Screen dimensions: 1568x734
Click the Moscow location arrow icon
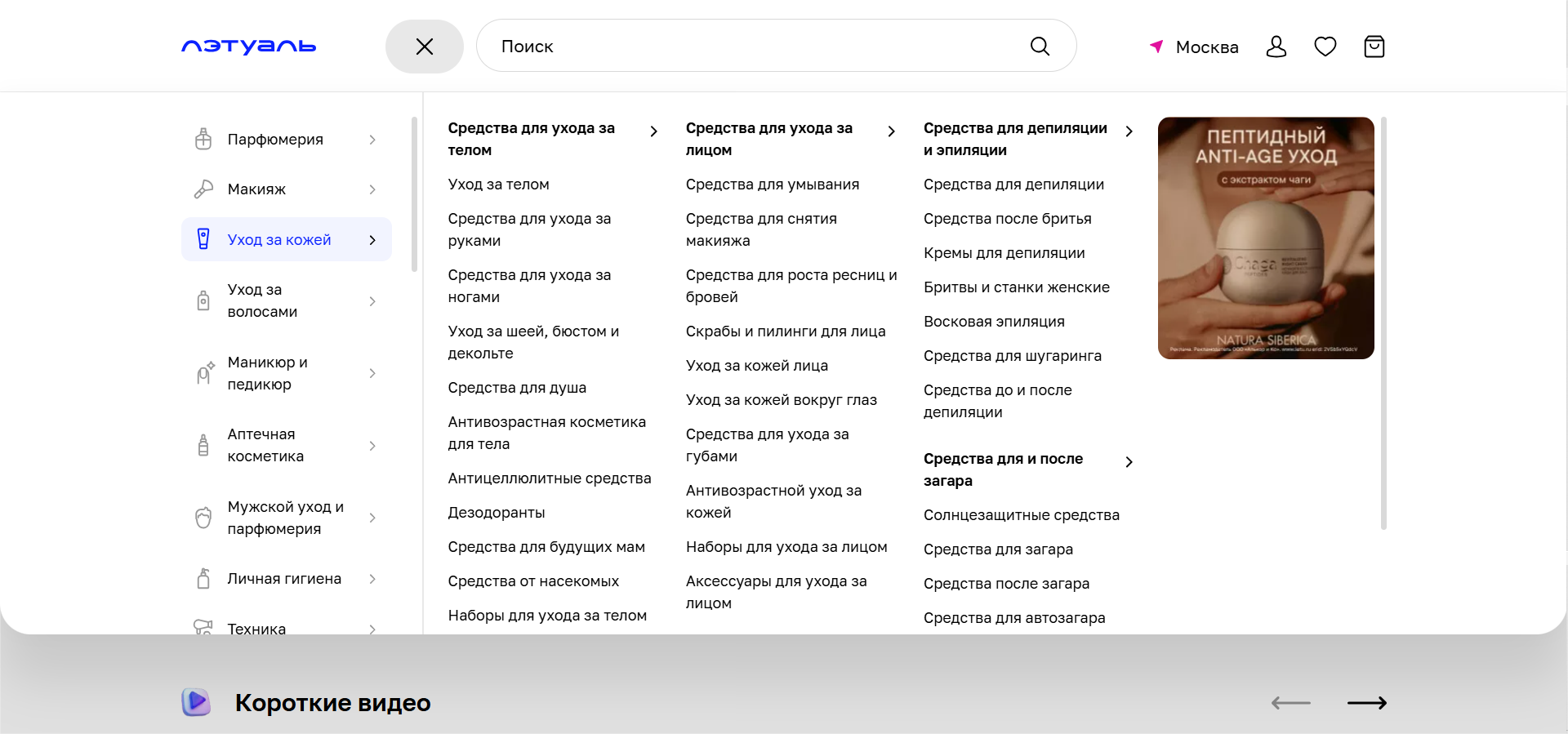1156,47
